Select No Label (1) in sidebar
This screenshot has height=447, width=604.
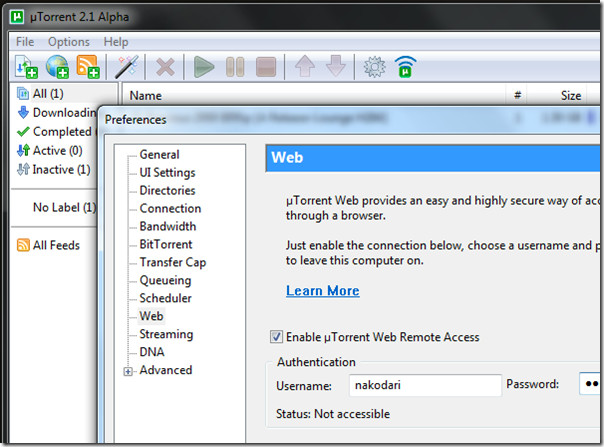64,207
